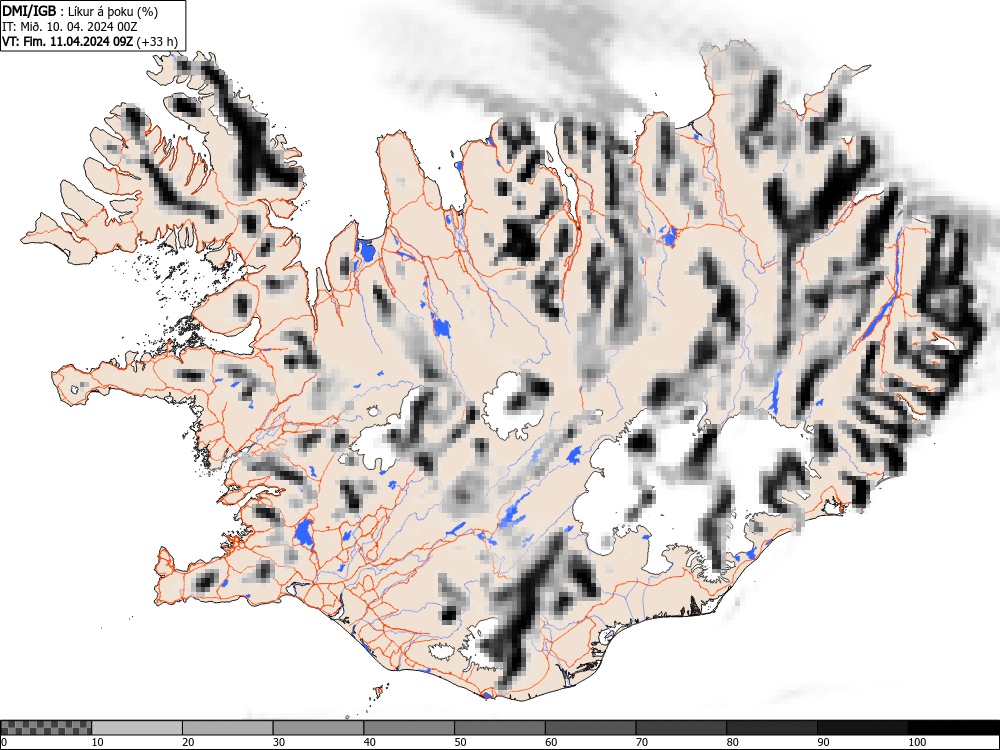Click the legend label '90'
Viewport: 1000px width, 750px height.
(x=823, y=742)
